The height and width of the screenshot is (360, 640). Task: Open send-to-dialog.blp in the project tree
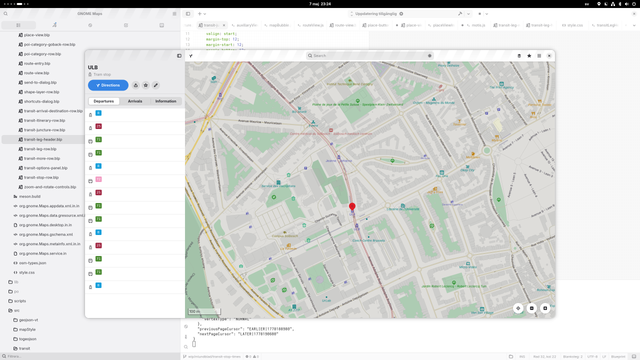tap(40, 82)
